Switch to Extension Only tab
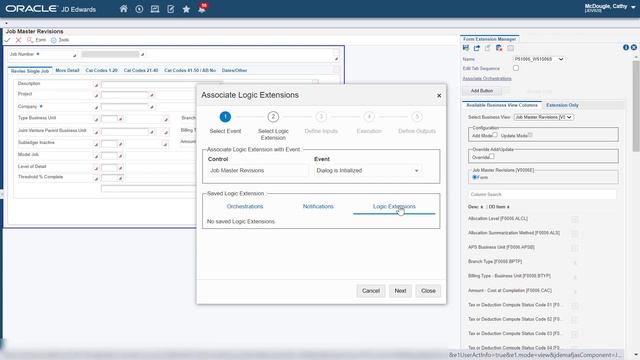The image size is (640, 360). [x=562, y=105]
